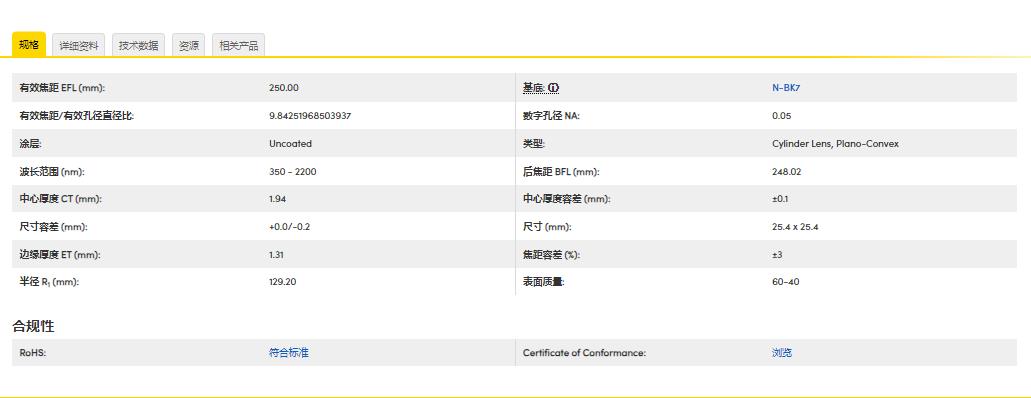Image resolution: width=1031 pixels, height=398 pixels.
Task: Open the 符合标准 RoHS link
Action: coord(289,353)
